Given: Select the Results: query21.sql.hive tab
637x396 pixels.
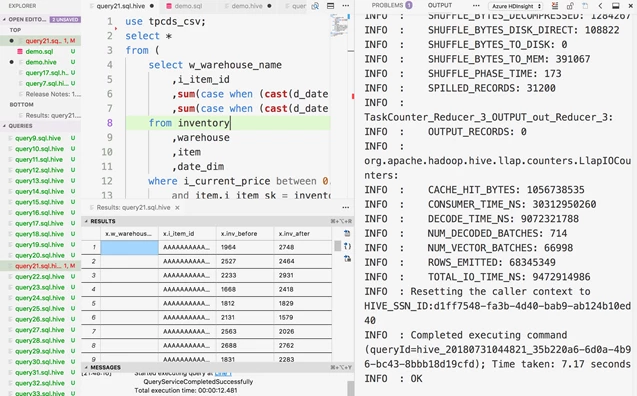Looking at the screenshot, I should tap(133, 208).
